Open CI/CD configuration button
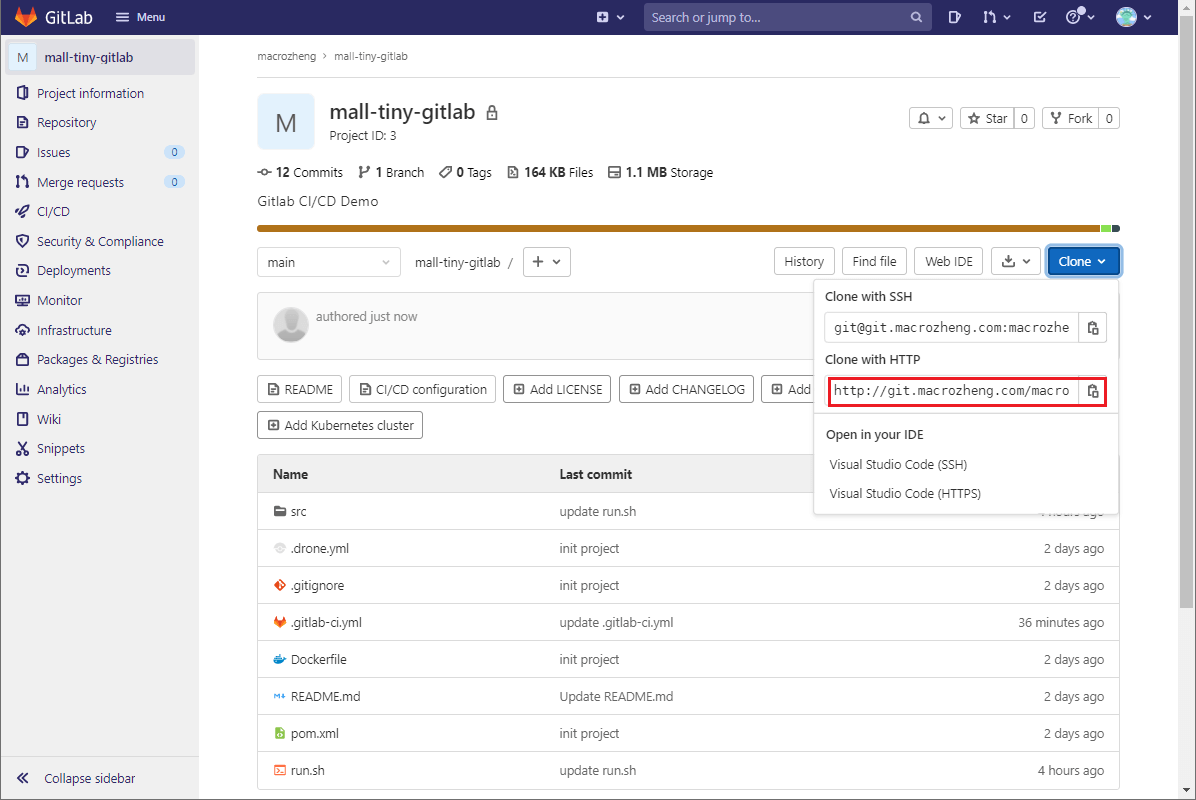The height and width of the screenshot is (800, 1196). [423, 389]
